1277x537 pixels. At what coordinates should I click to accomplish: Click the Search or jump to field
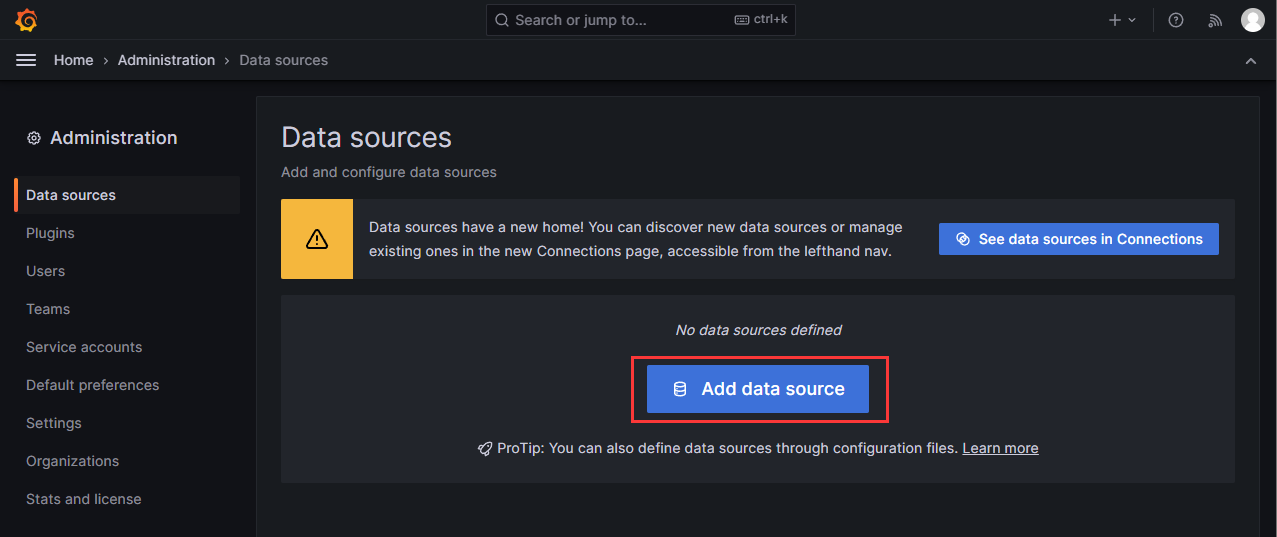pyautogui.click(x=641, y=20)
